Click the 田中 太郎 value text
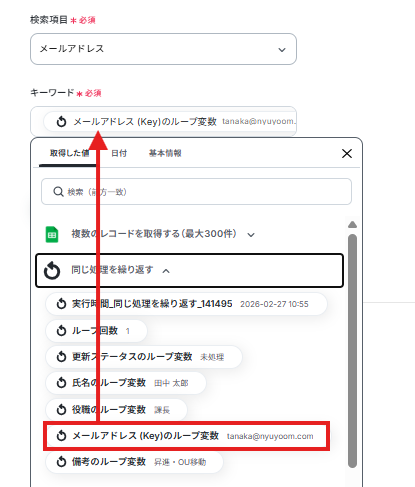The image size is (415, 487). coord(171,383)
